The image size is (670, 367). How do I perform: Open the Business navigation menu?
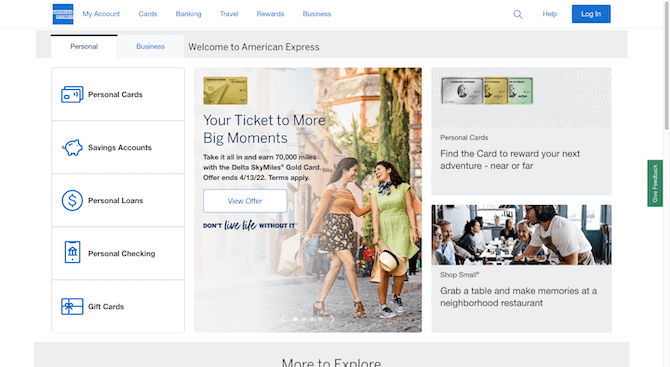(x=317, y=14)
